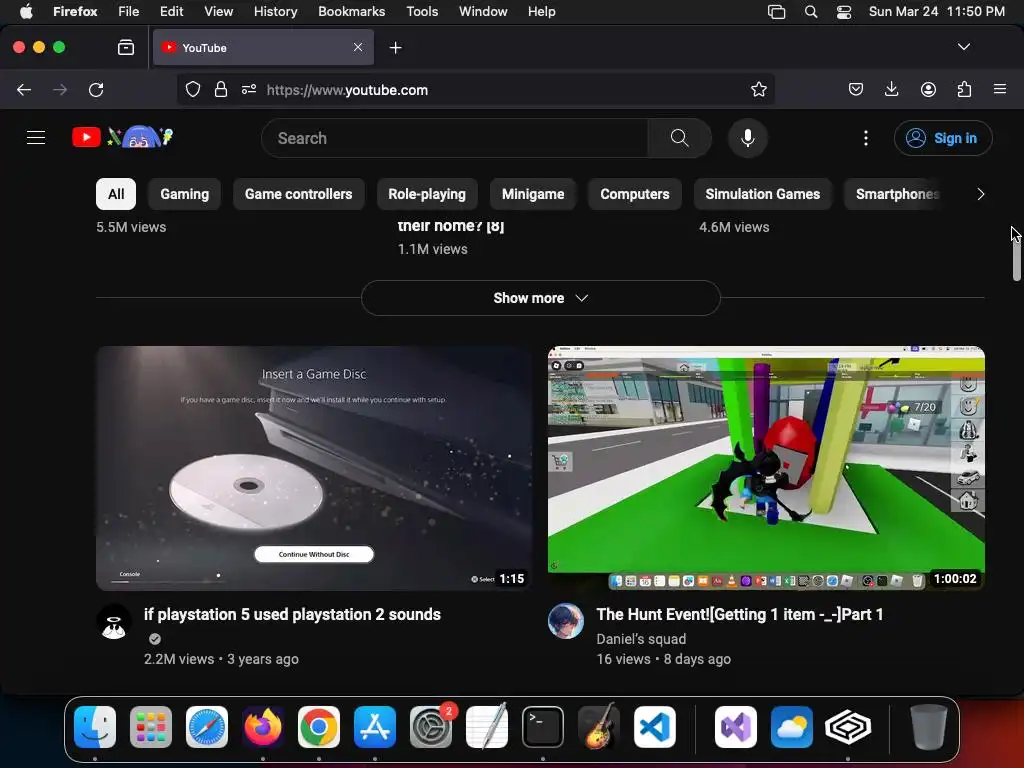The height and width of the screenshot is (768, 1024).
Task: Go to YouTube home via logo
Action: click(122, 137)
